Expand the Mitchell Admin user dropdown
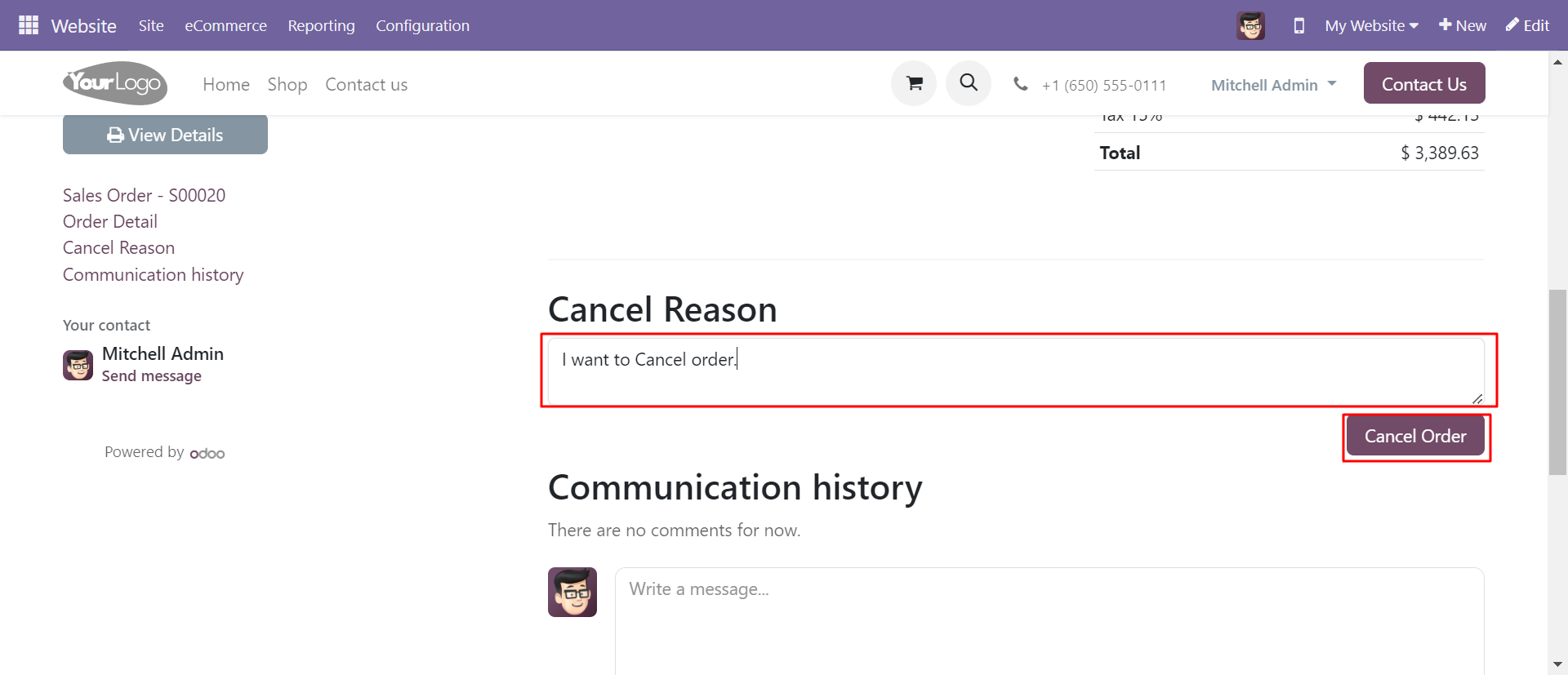1568x675 pixels. 1273,85
